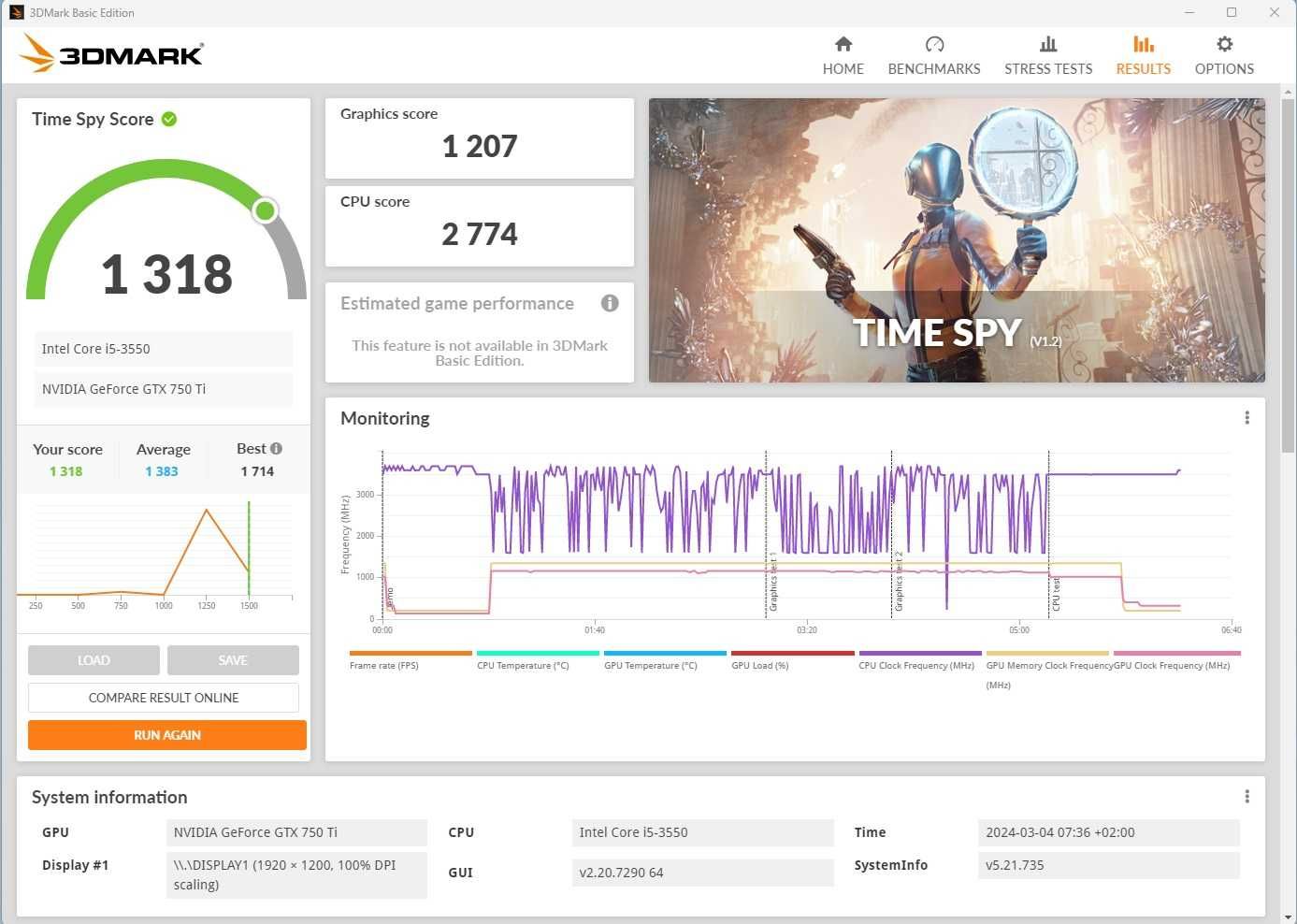Click the 3DMark title bar app icon
This screenshot has width=1297, height=924.
coord(16,12)
